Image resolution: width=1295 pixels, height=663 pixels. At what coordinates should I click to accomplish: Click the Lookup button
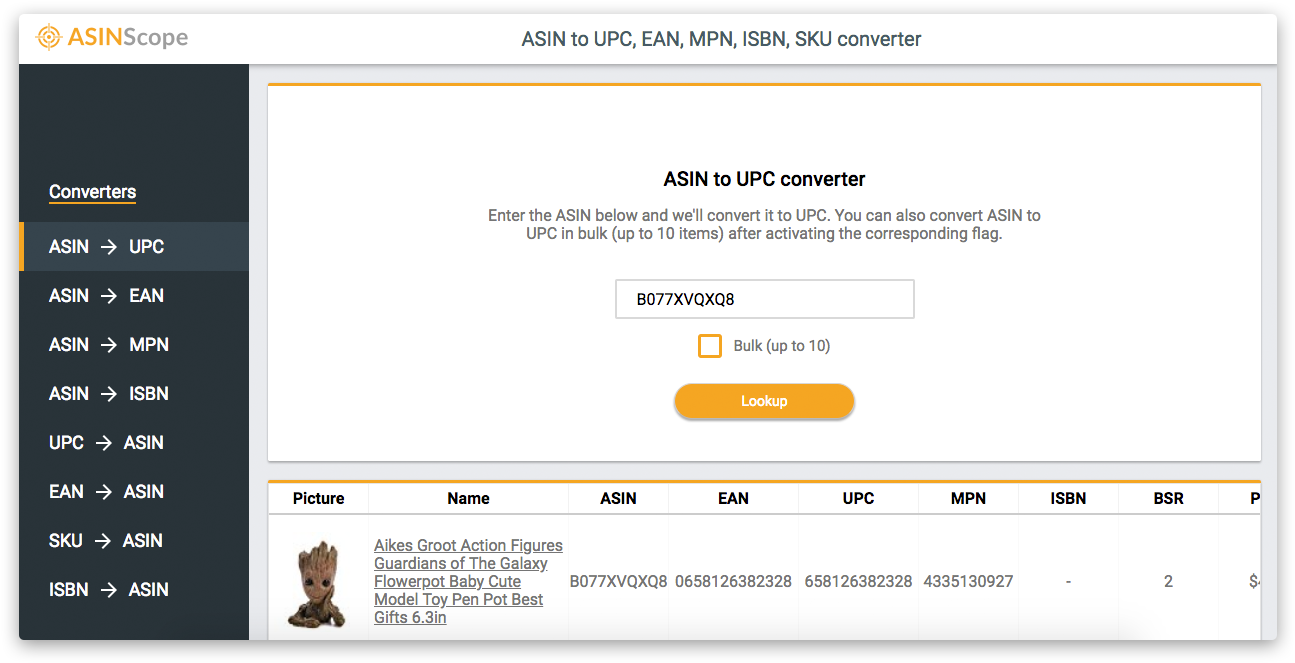764,401
